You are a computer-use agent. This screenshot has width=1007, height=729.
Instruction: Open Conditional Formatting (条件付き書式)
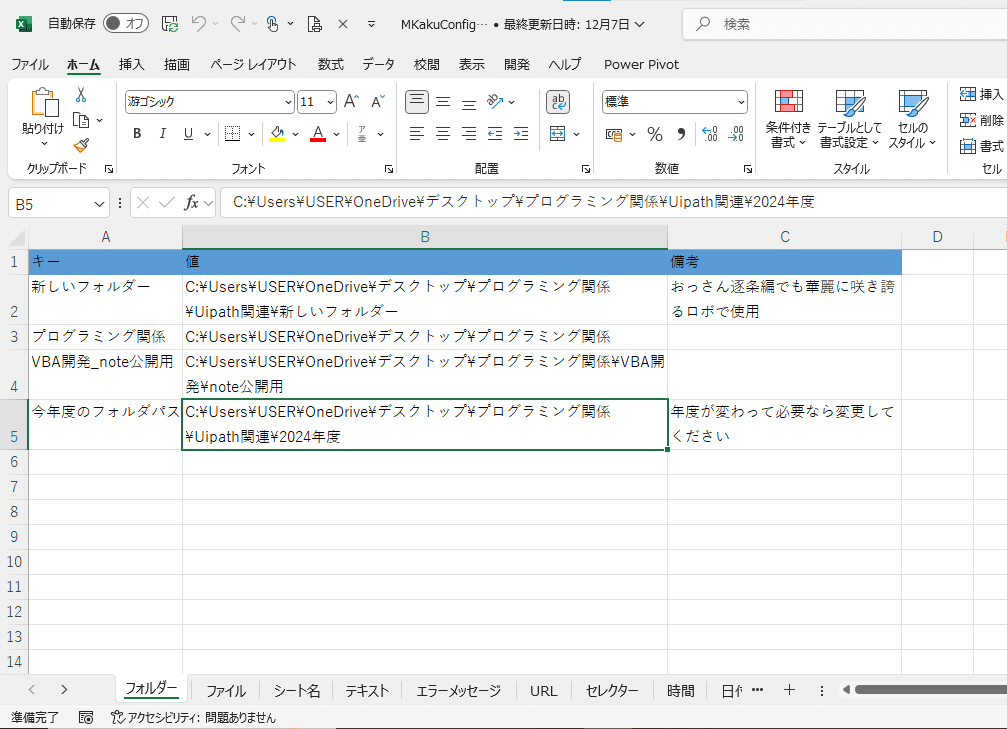[x=788, y=119]
